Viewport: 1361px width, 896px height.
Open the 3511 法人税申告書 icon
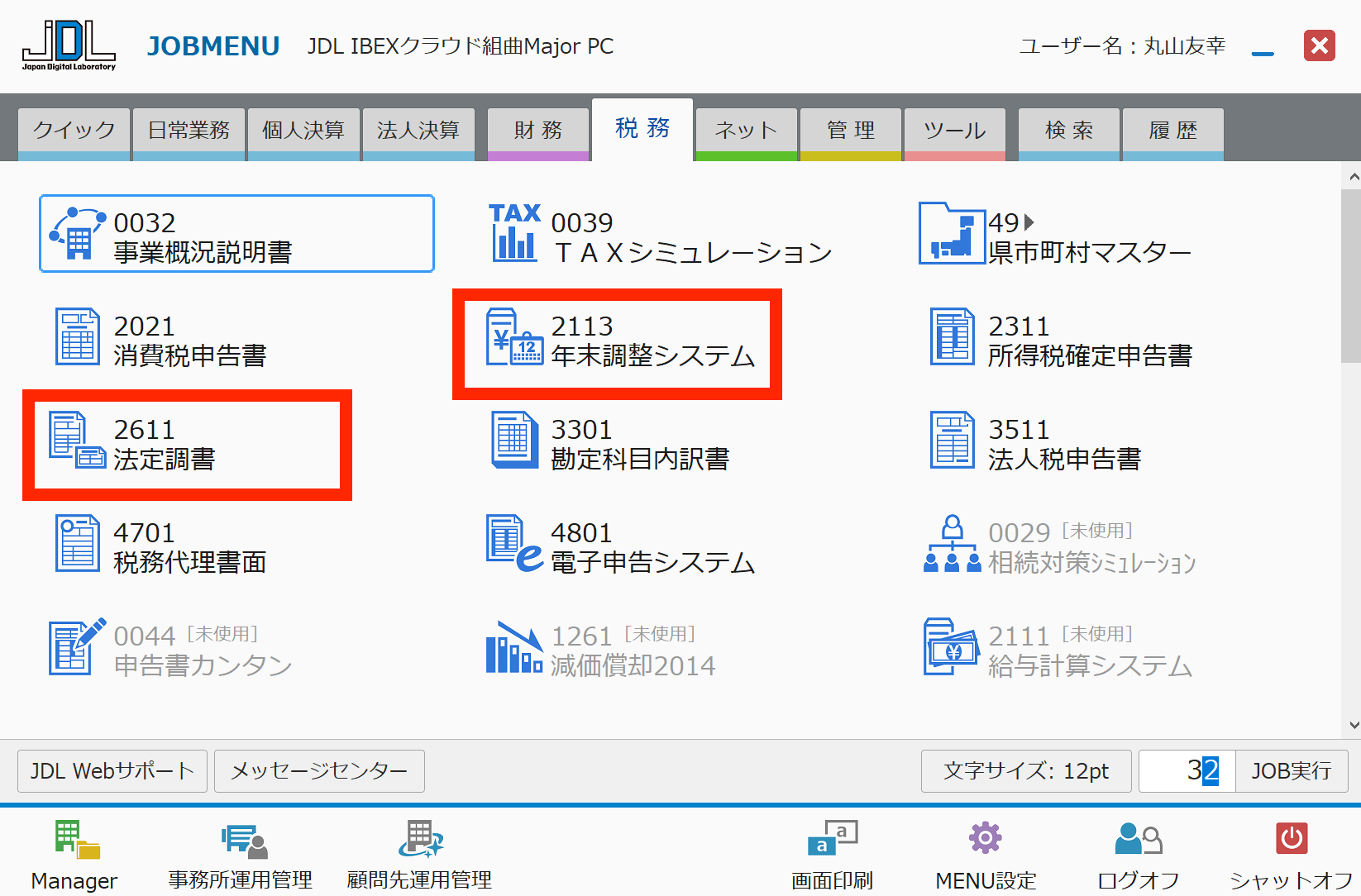(953, 440)
